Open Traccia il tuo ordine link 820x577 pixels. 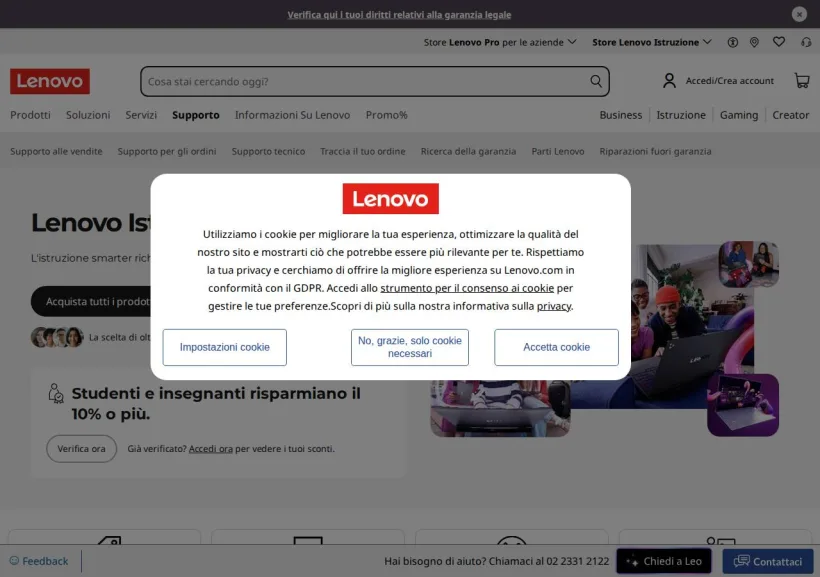click(x=363, y=151)
